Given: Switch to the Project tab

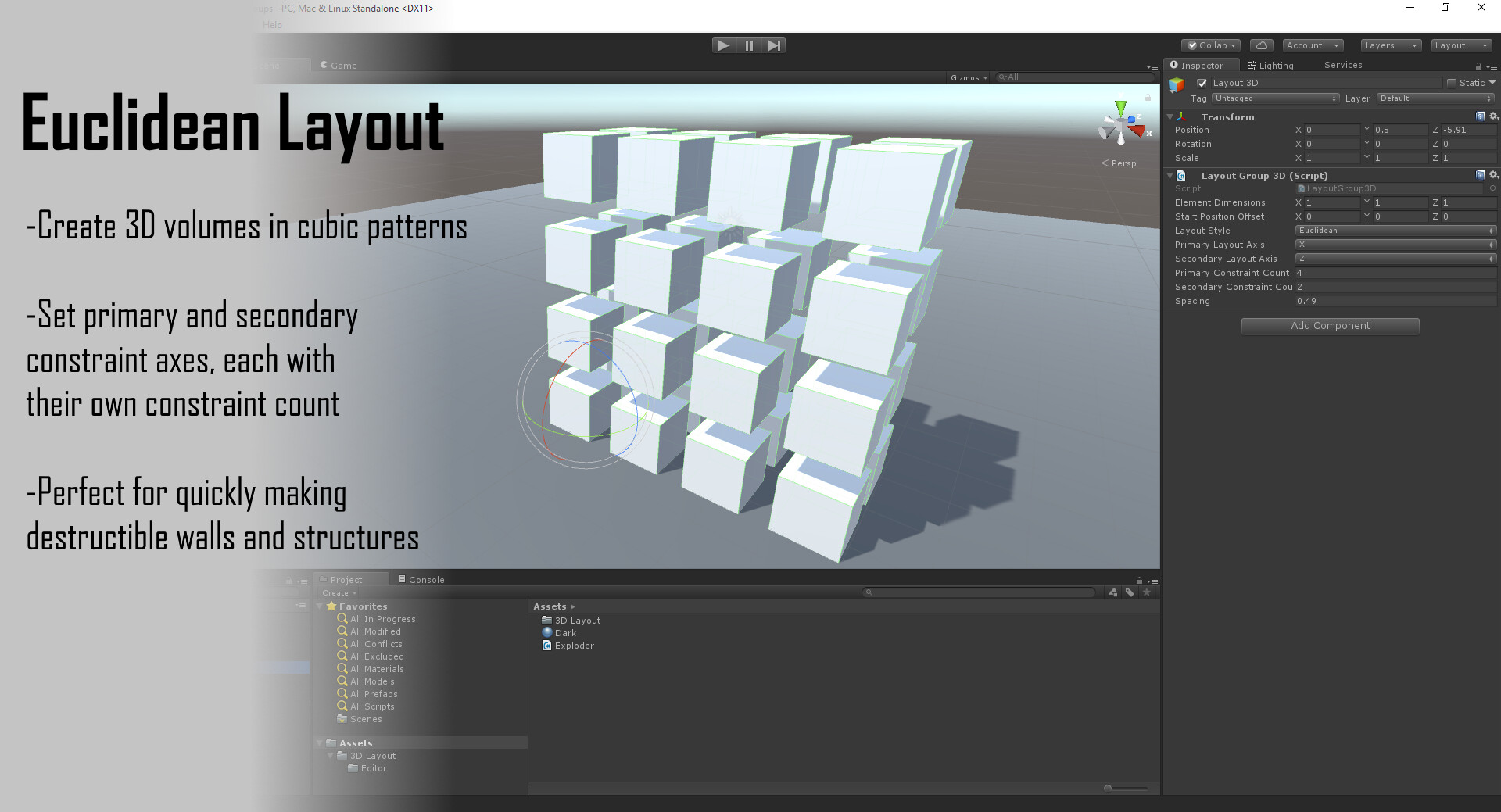Looking at the screenshot, I should [351, 580].
